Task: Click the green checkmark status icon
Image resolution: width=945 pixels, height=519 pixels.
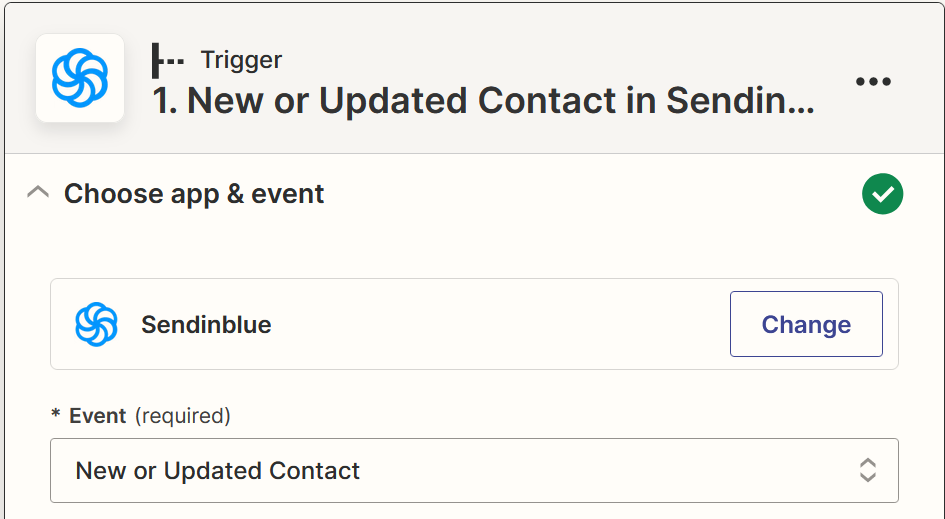Action: click(x=882, y=194)
